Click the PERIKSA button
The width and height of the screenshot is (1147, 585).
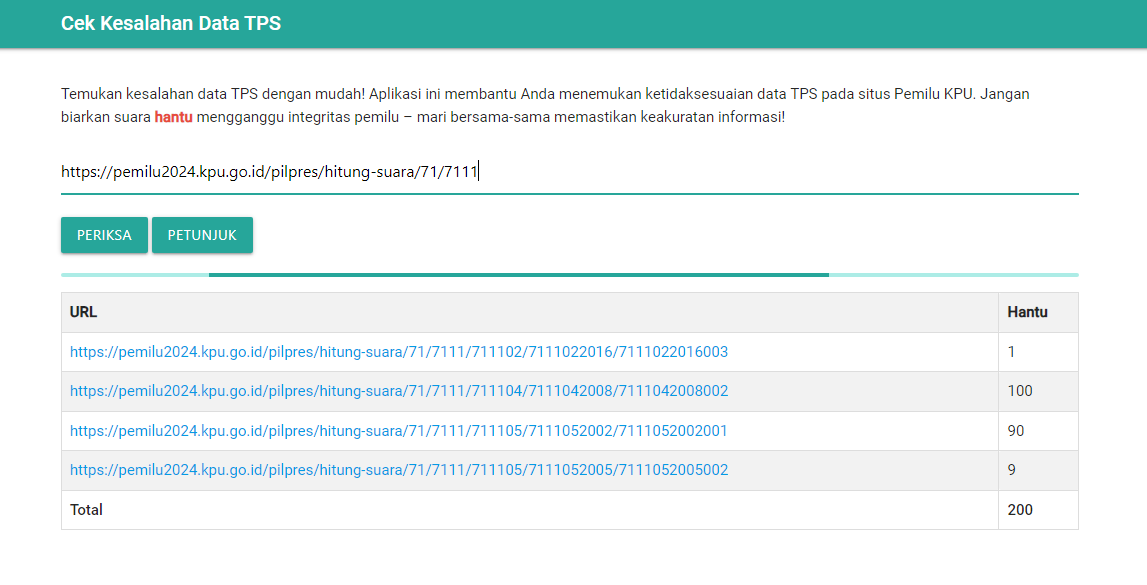pos(103,235)
